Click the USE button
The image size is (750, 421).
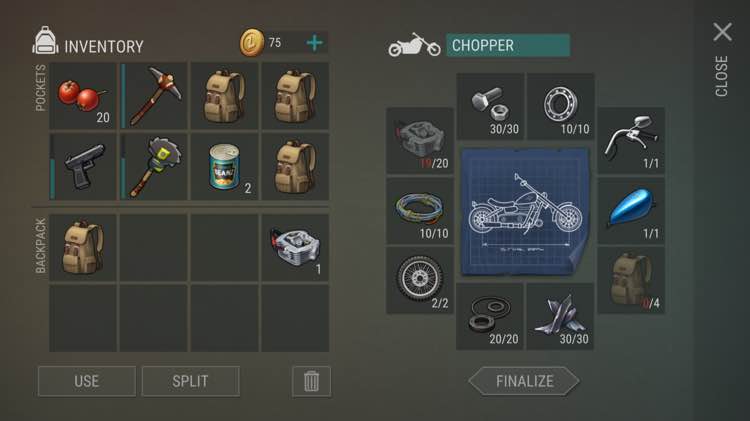click(87, 381)
